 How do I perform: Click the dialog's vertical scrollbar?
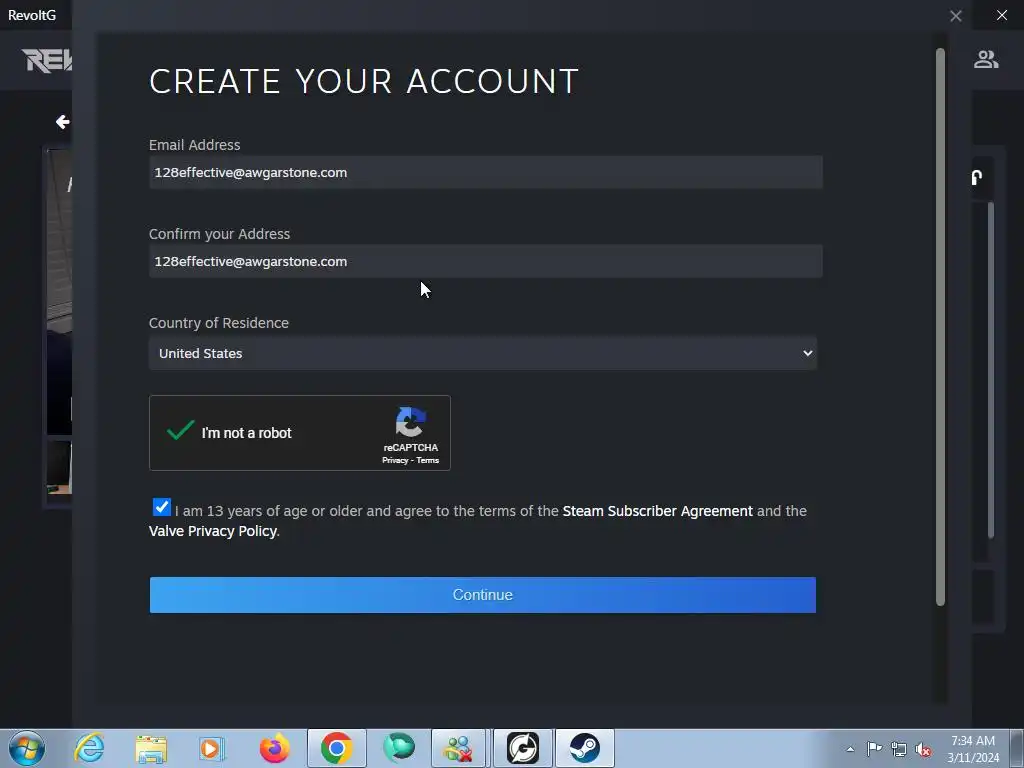tap(940, 327)
